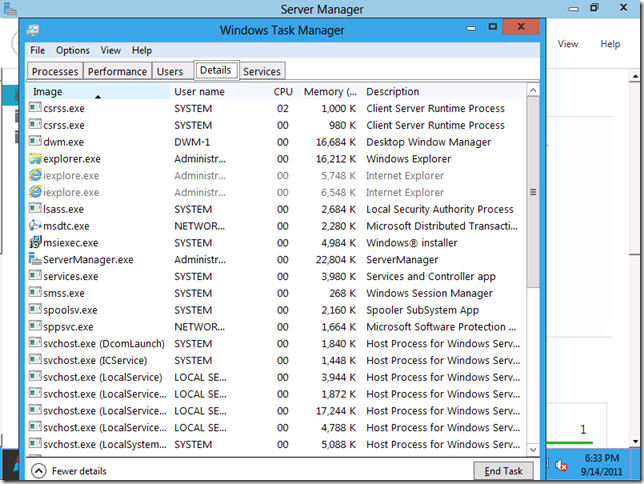Screen dimensions: 644x484
Task: Click the spoolsv.exe process icon
Action: tap(35, 309)
